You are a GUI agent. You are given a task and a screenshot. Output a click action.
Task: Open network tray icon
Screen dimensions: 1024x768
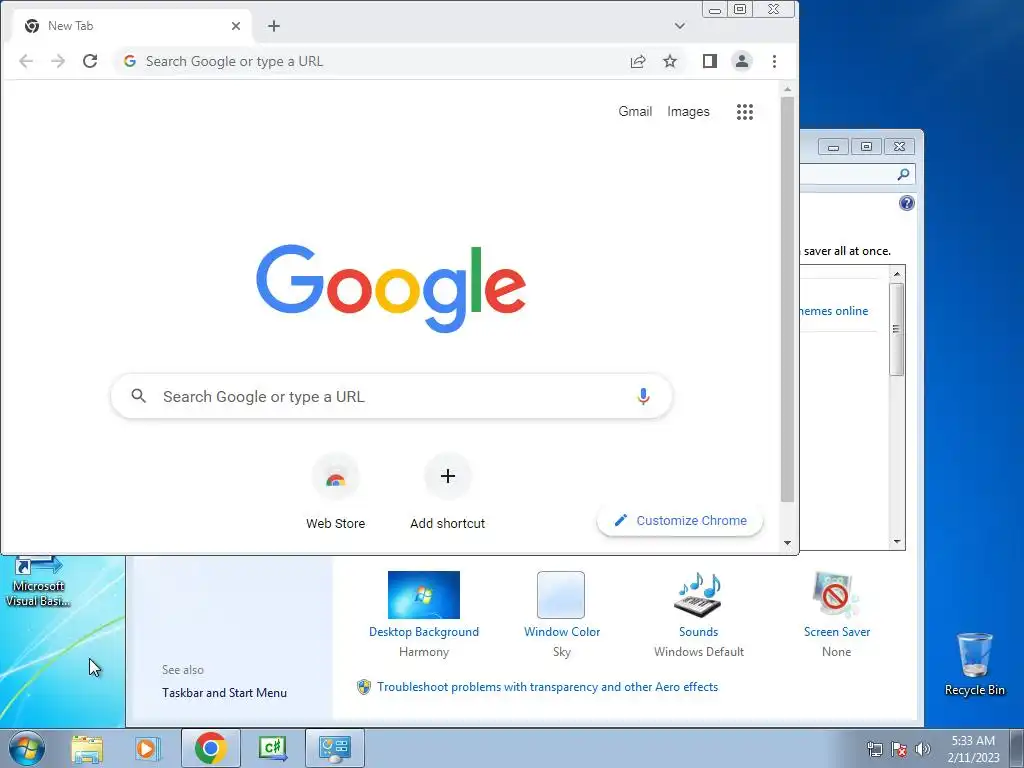(x=874, y=749)
